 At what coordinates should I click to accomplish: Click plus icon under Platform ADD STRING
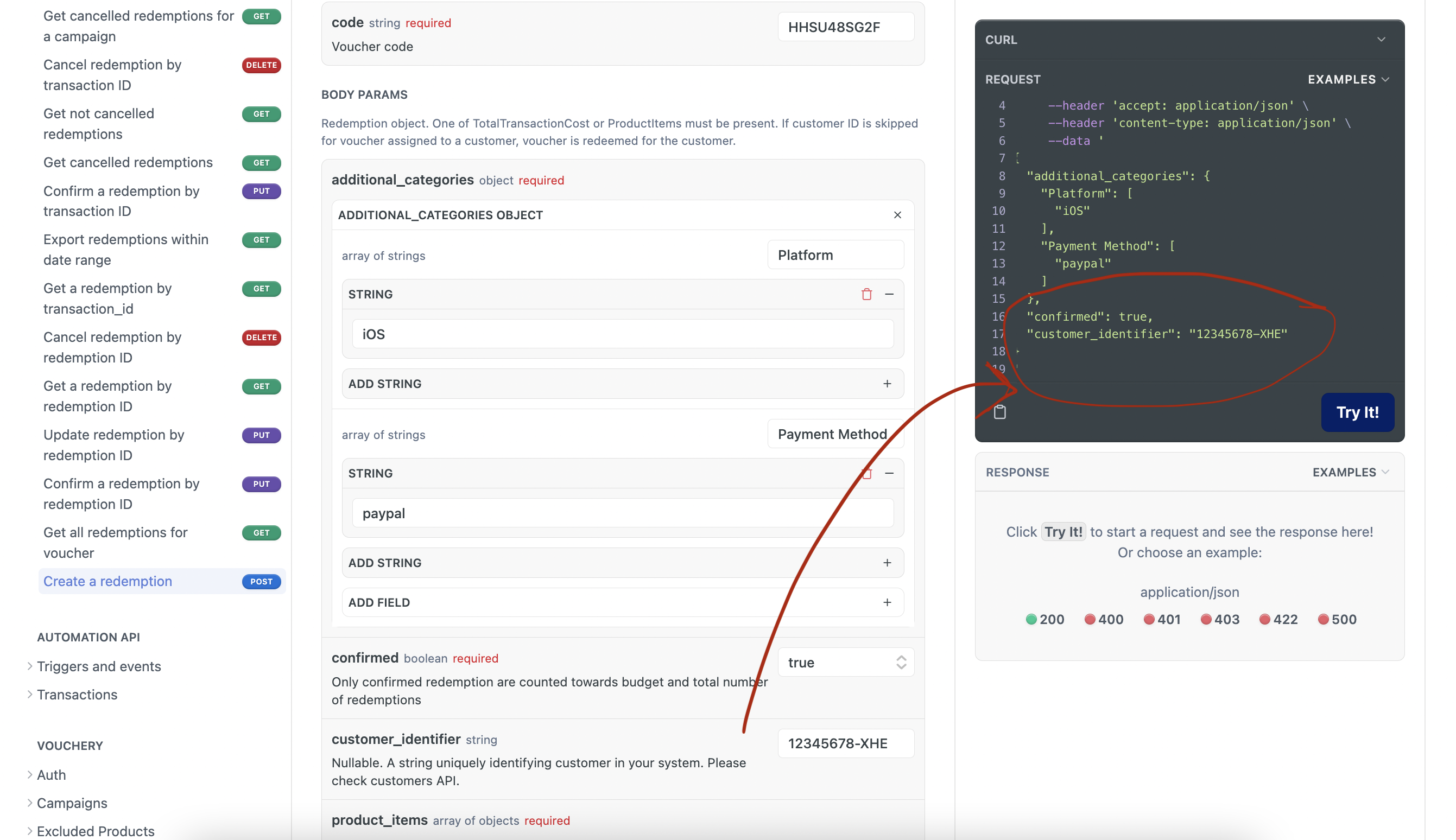[x=887, y=384]
